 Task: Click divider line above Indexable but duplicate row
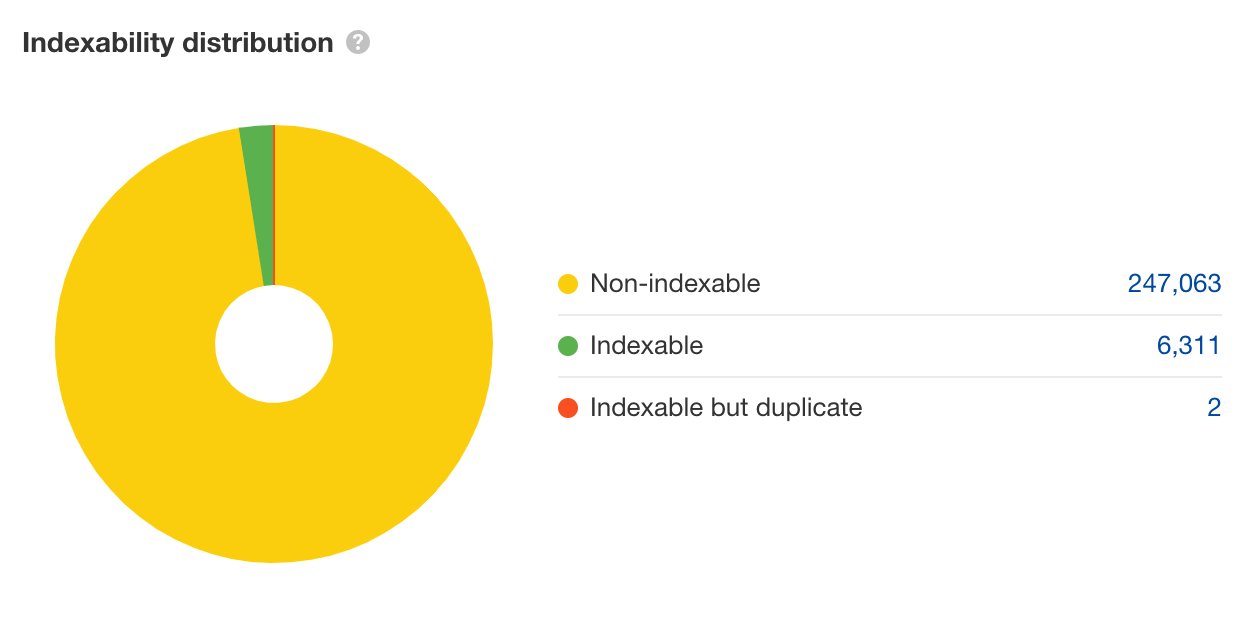(x=890, y=377)
